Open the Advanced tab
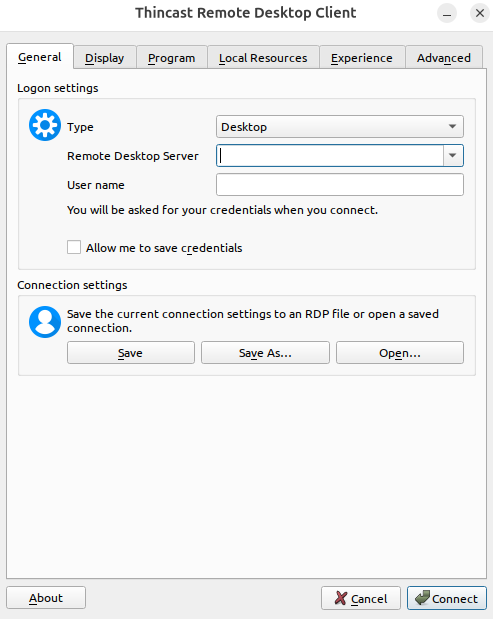Image resolution: width=493 pixels, height=619 pixels. click(444, 58)
